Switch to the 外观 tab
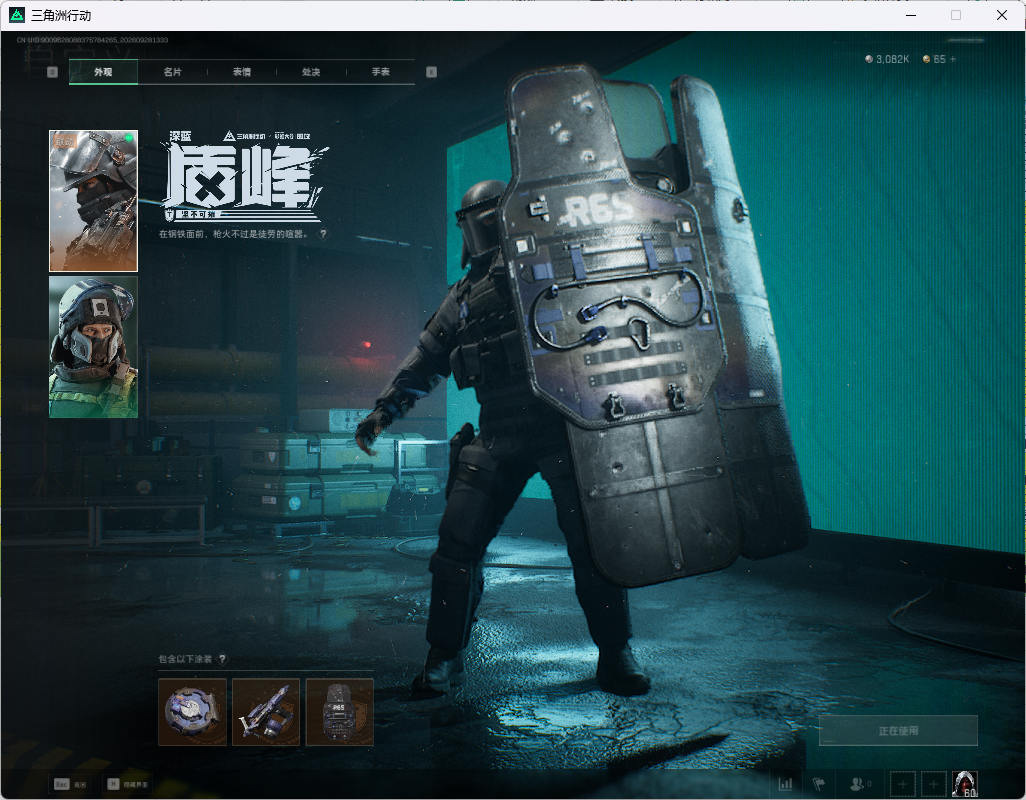The image size is (1026, 800). 103,72
